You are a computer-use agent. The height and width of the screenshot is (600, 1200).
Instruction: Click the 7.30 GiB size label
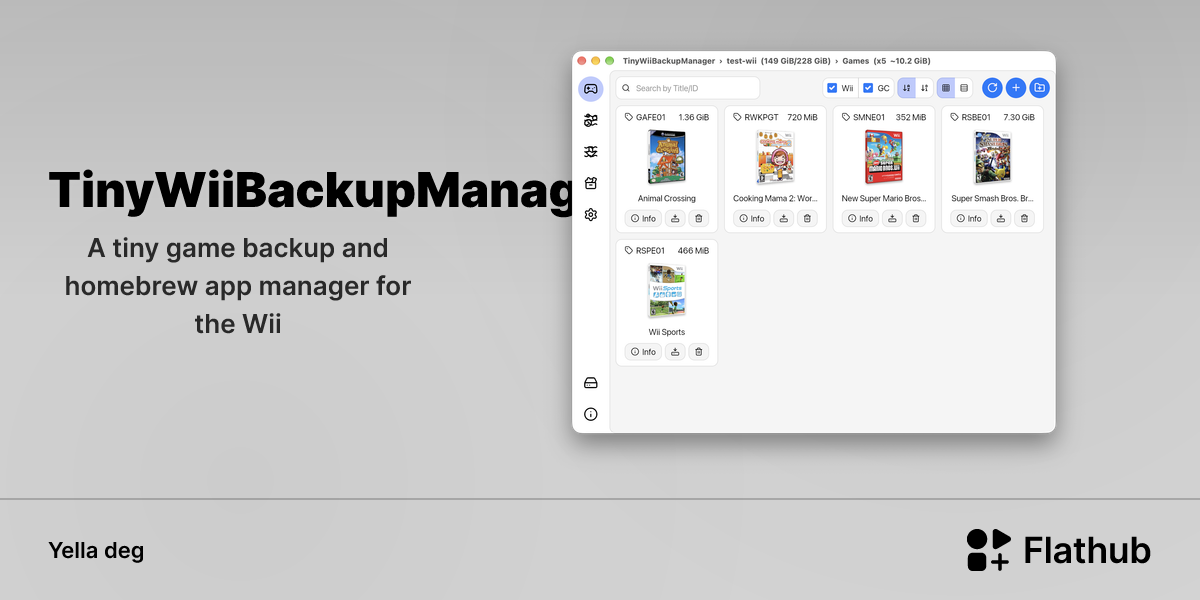coord(1019,117)
